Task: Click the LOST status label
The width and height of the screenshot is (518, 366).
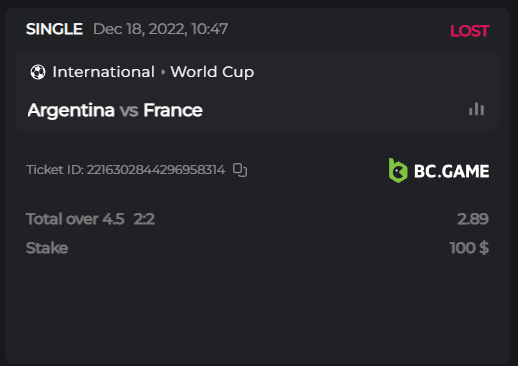Action: coord(470,31)
